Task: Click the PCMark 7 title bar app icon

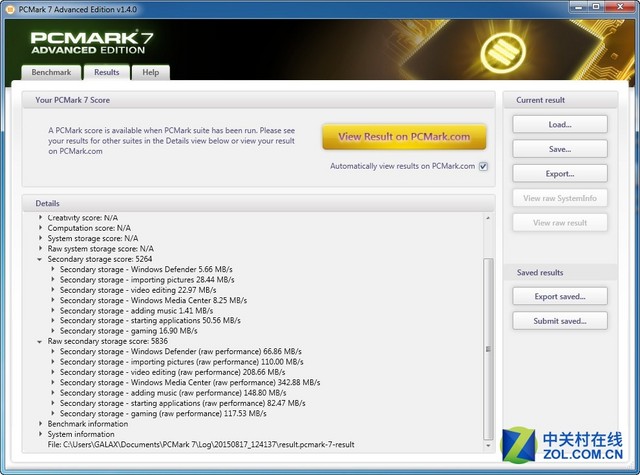Action: (x=11, y=9)
